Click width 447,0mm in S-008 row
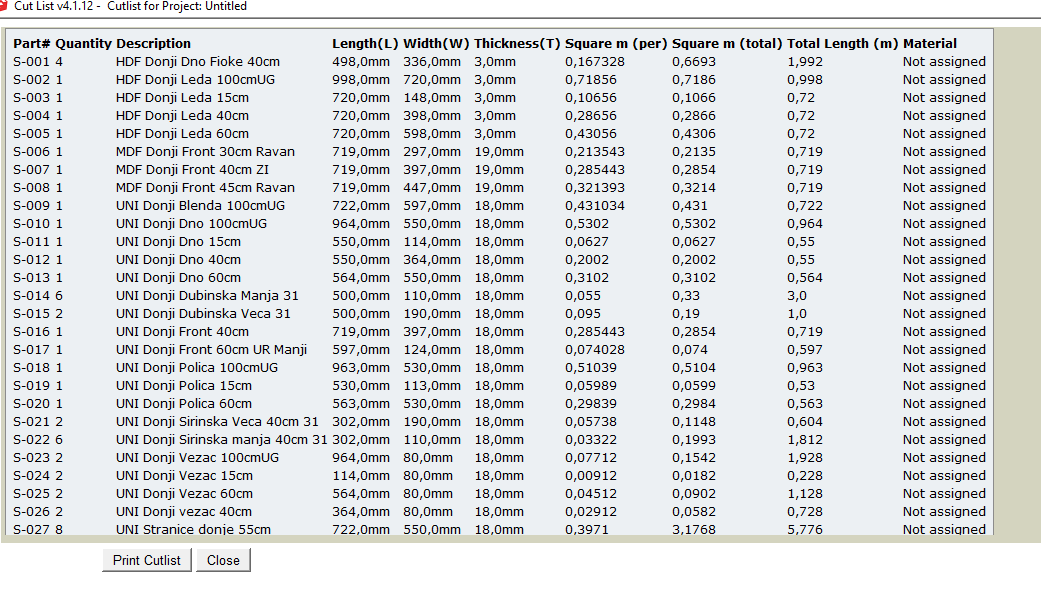The image size is (1041, 589). 432,187
